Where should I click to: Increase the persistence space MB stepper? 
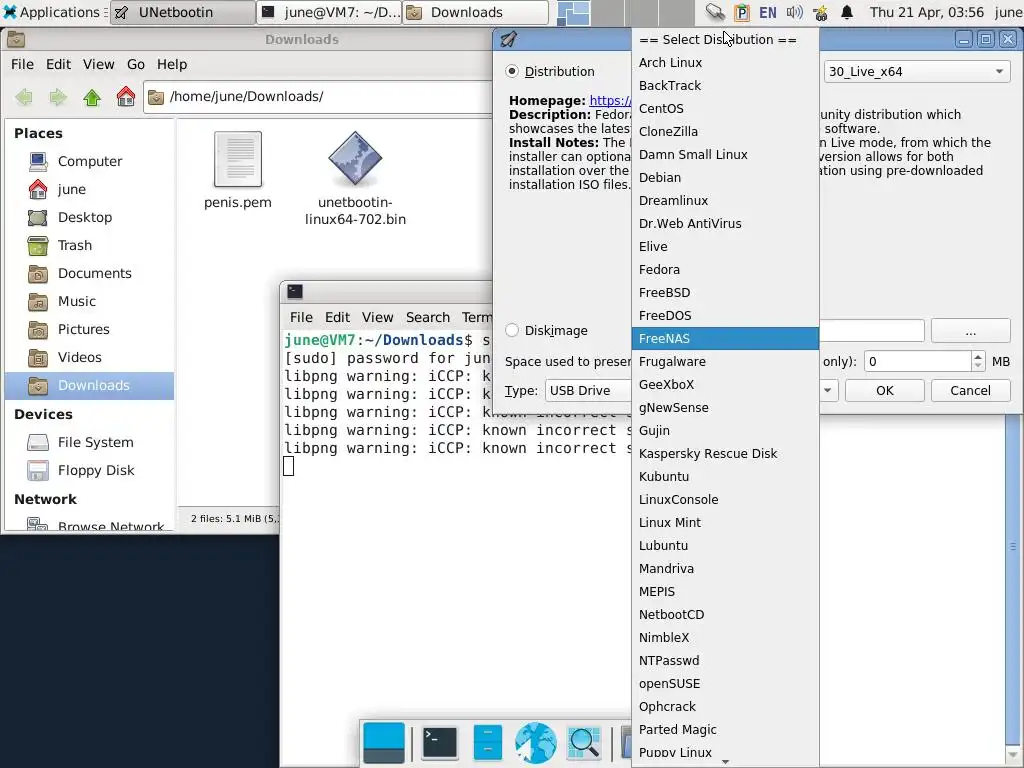[978, 357]
